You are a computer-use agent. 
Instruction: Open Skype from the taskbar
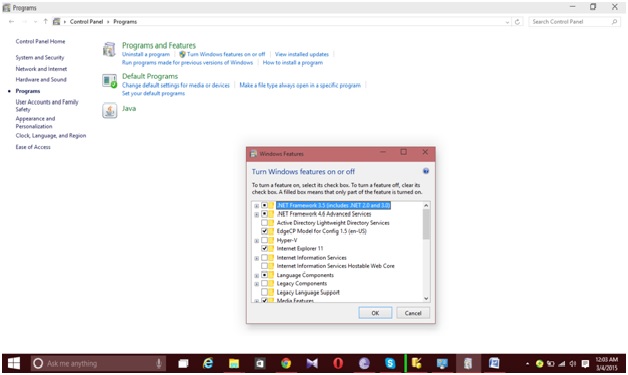390,363
